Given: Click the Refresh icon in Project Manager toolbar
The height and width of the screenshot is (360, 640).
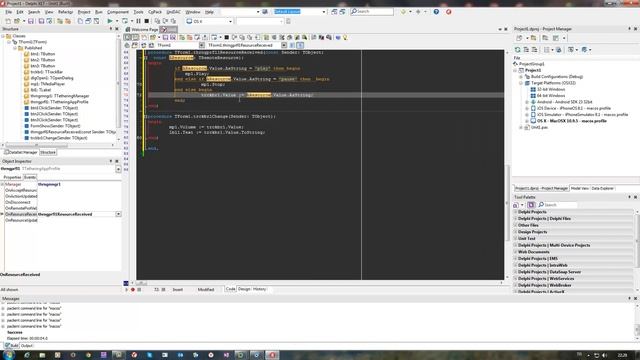Looking at the screenshot, I should pos(517,49).
